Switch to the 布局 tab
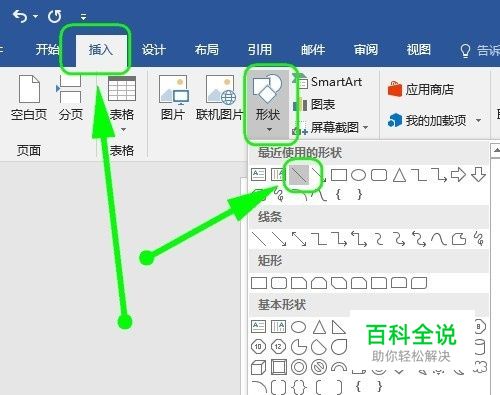 [x=207, y=50]
